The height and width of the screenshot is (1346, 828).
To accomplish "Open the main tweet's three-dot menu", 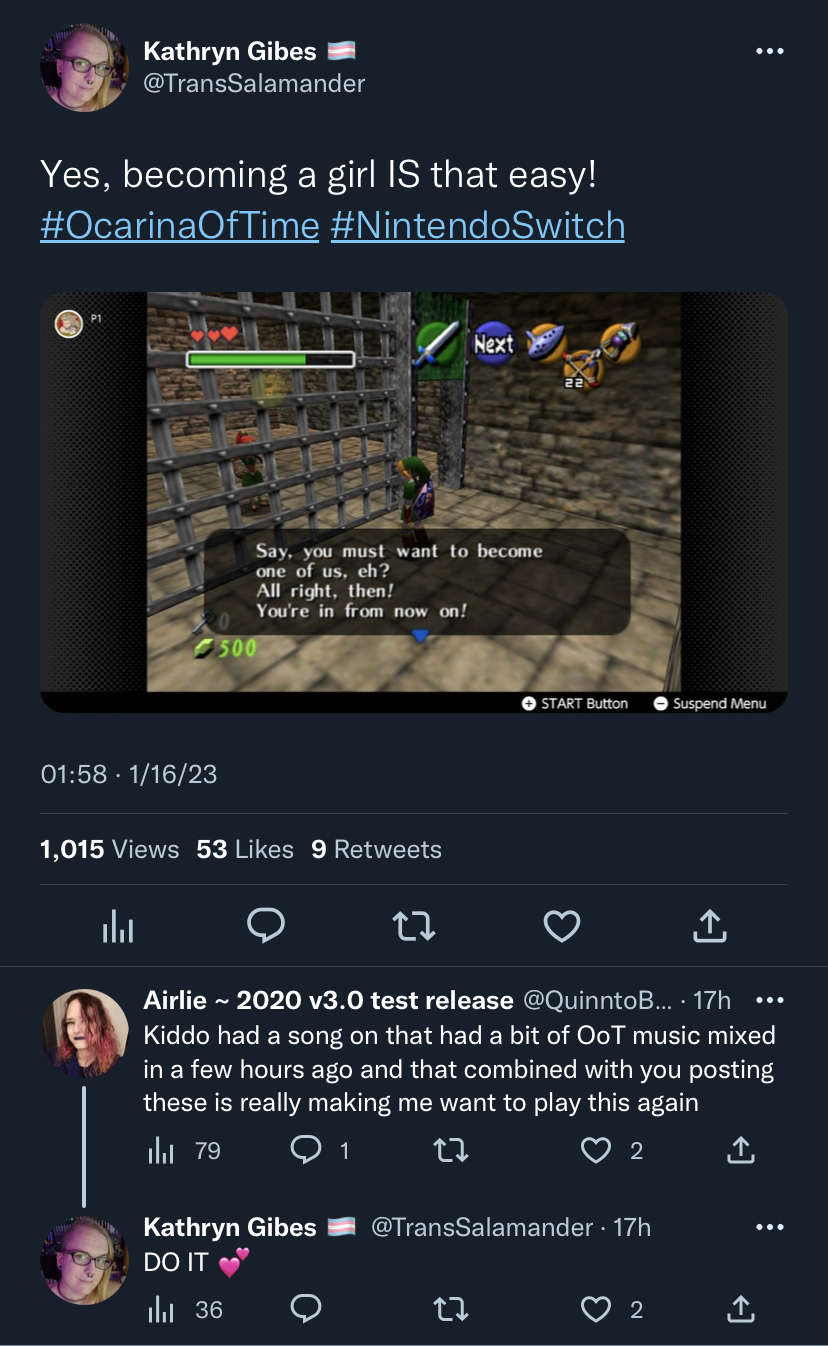I will coord(769,51).
